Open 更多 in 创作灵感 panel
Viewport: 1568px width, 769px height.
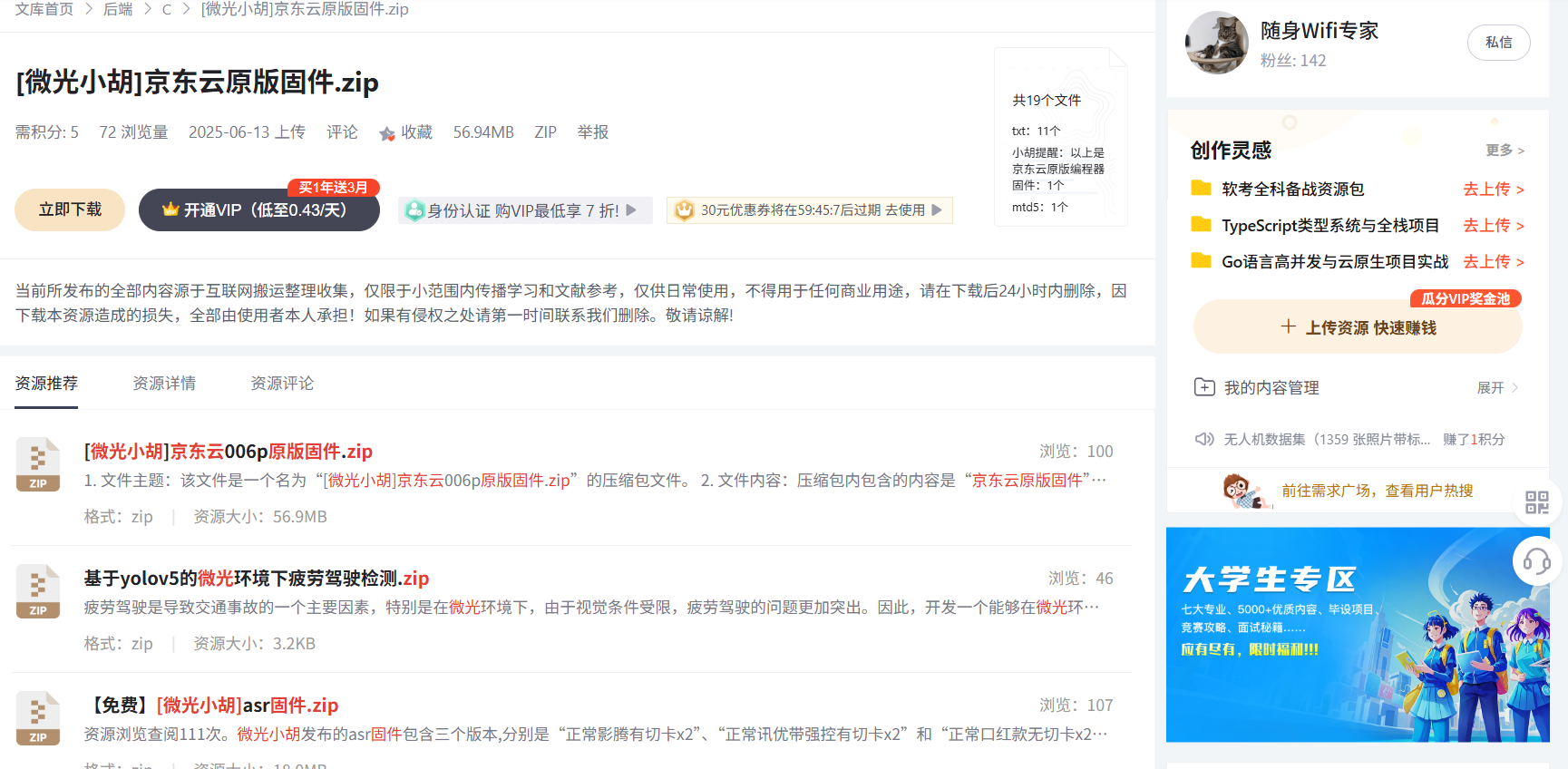(x=1505, y=150)
